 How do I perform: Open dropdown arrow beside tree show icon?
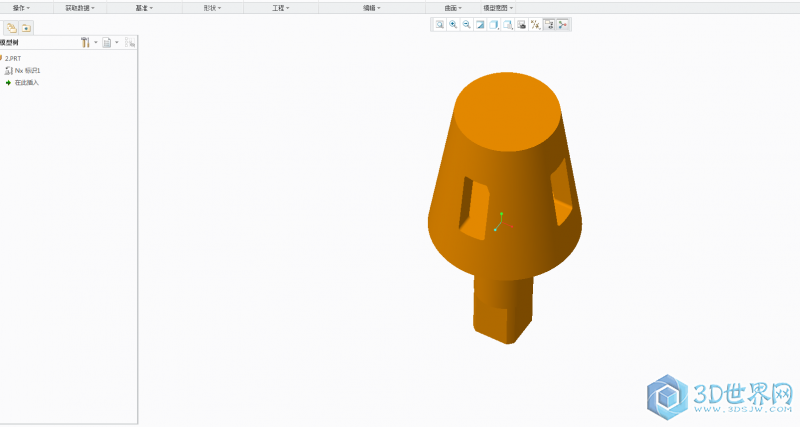pyautogui.click(x=117, y=42)
